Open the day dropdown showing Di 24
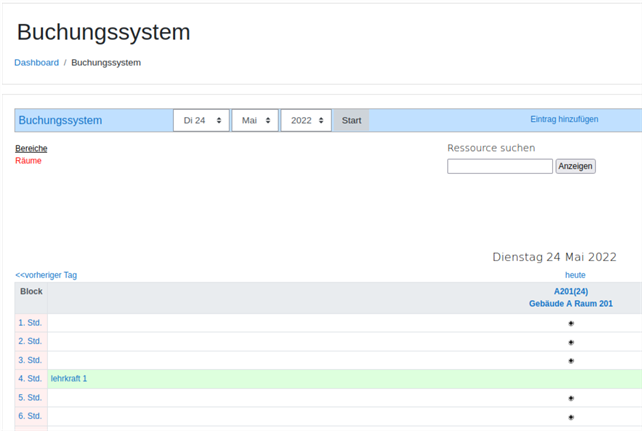Viewport: 642px width, 431px height. point(201,120)
